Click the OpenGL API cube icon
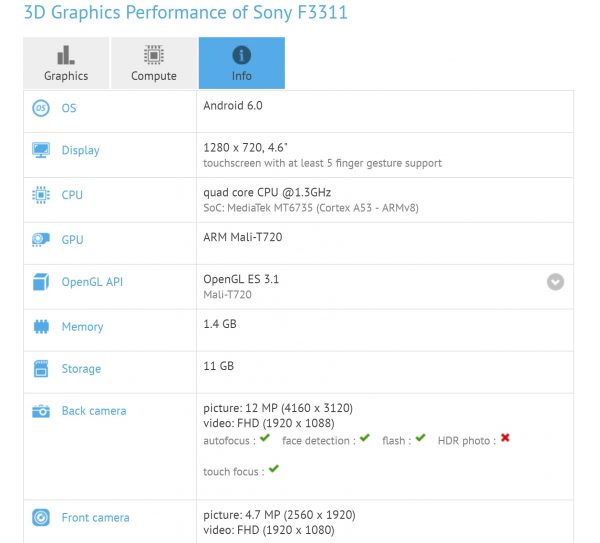The image size is (600, 543). (x=41, y=282)
